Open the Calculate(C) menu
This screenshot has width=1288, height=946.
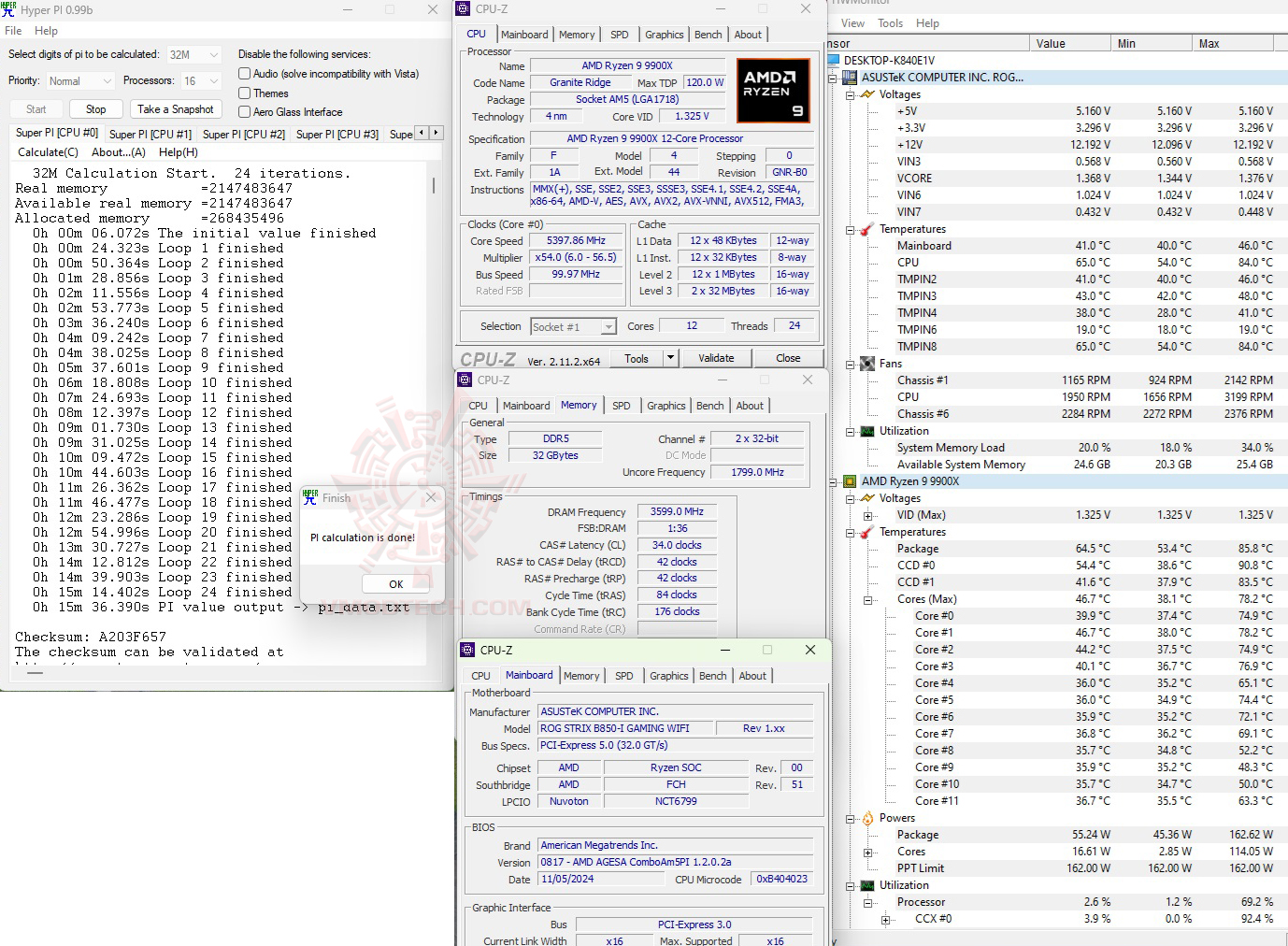pyautogui.click(x=49, y=152)
